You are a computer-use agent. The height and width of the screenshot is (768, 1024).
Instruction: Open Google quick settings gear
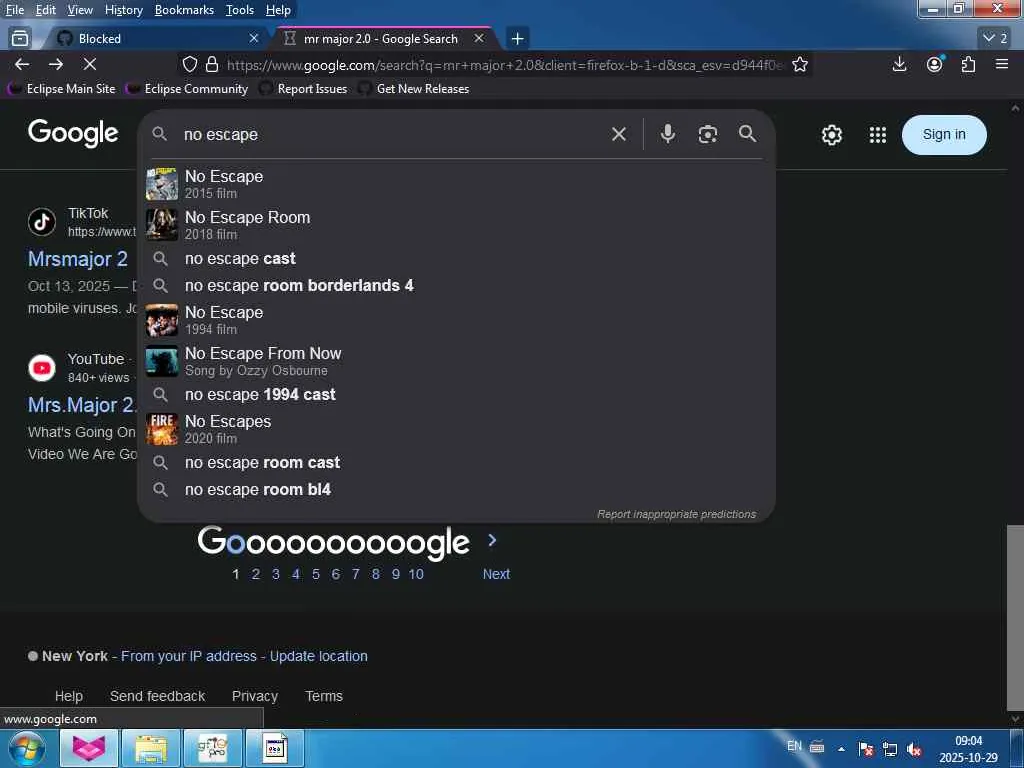[831, 135]
